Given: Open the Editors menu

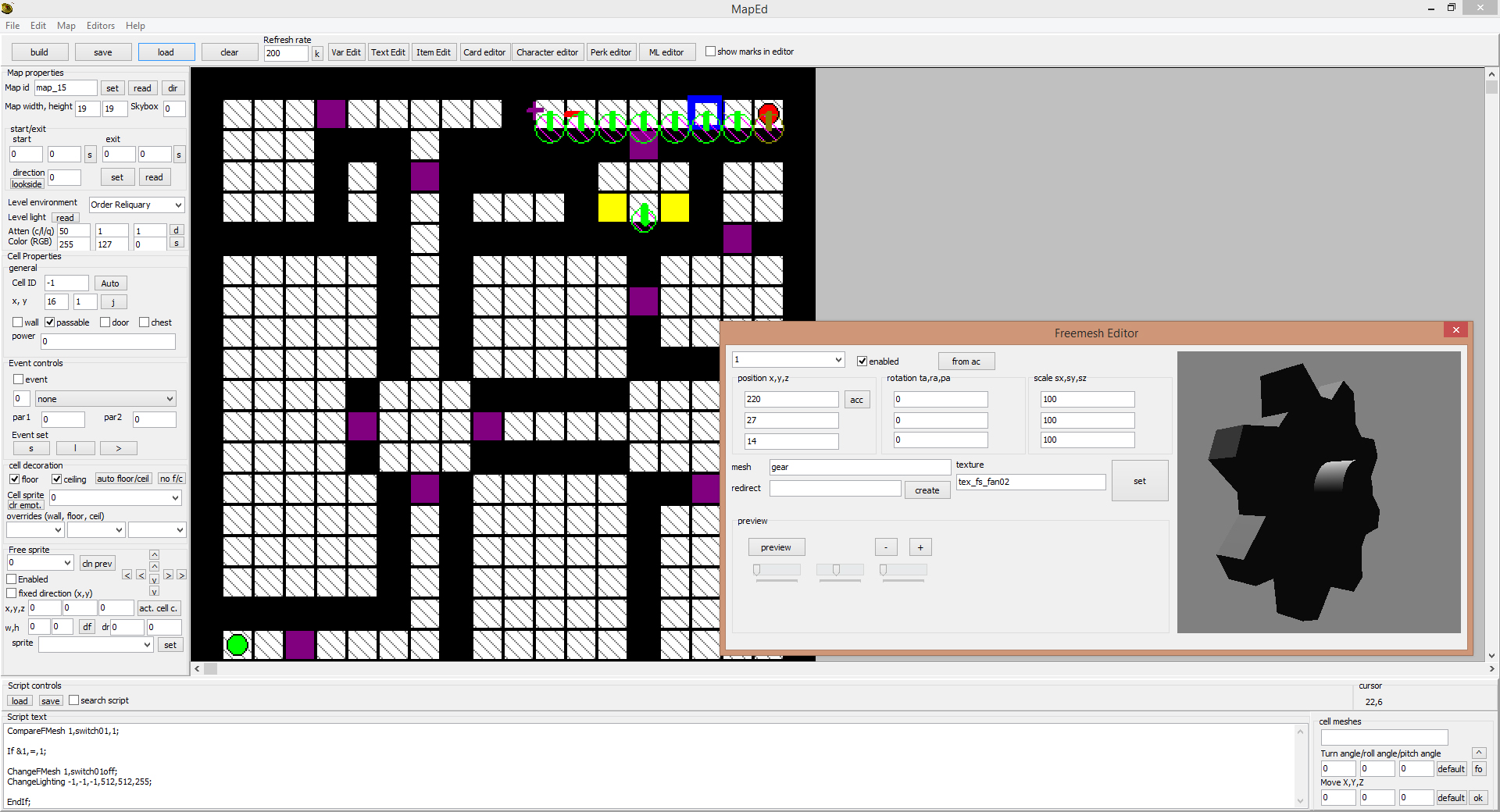Looking at the screenshot, I should click(x=101, y=26).
